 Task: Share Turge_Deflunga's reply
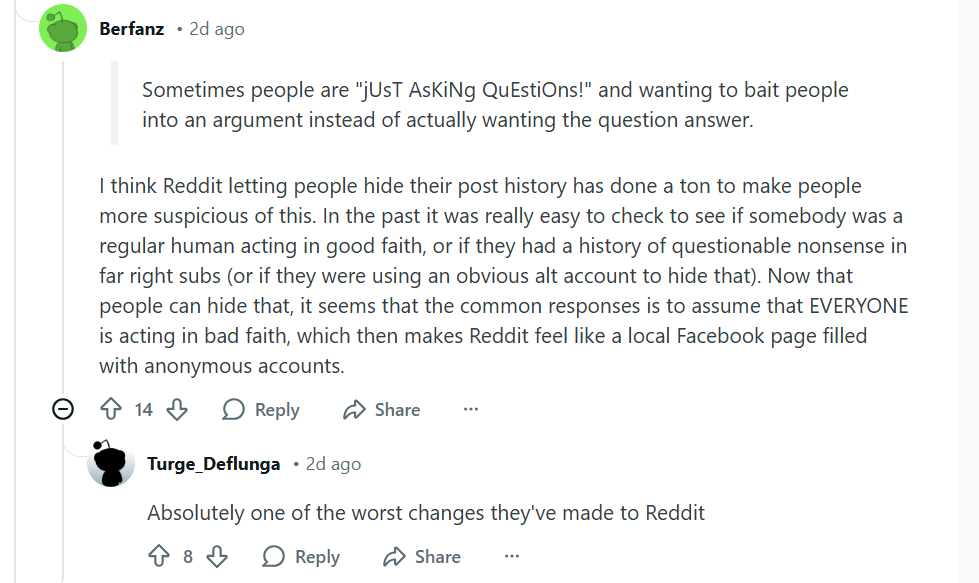pyautogui.click(x=423, y=557)
